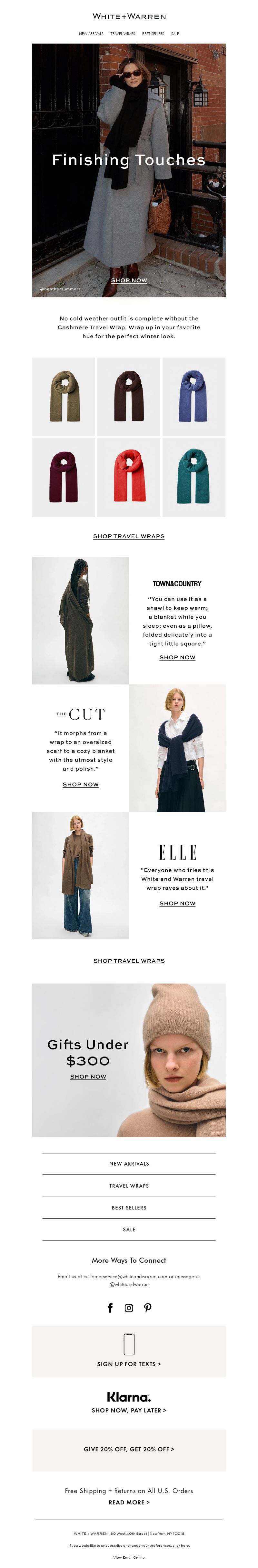
Task: Open the Pinterest icon link
Action: [x=148, y=1308]
